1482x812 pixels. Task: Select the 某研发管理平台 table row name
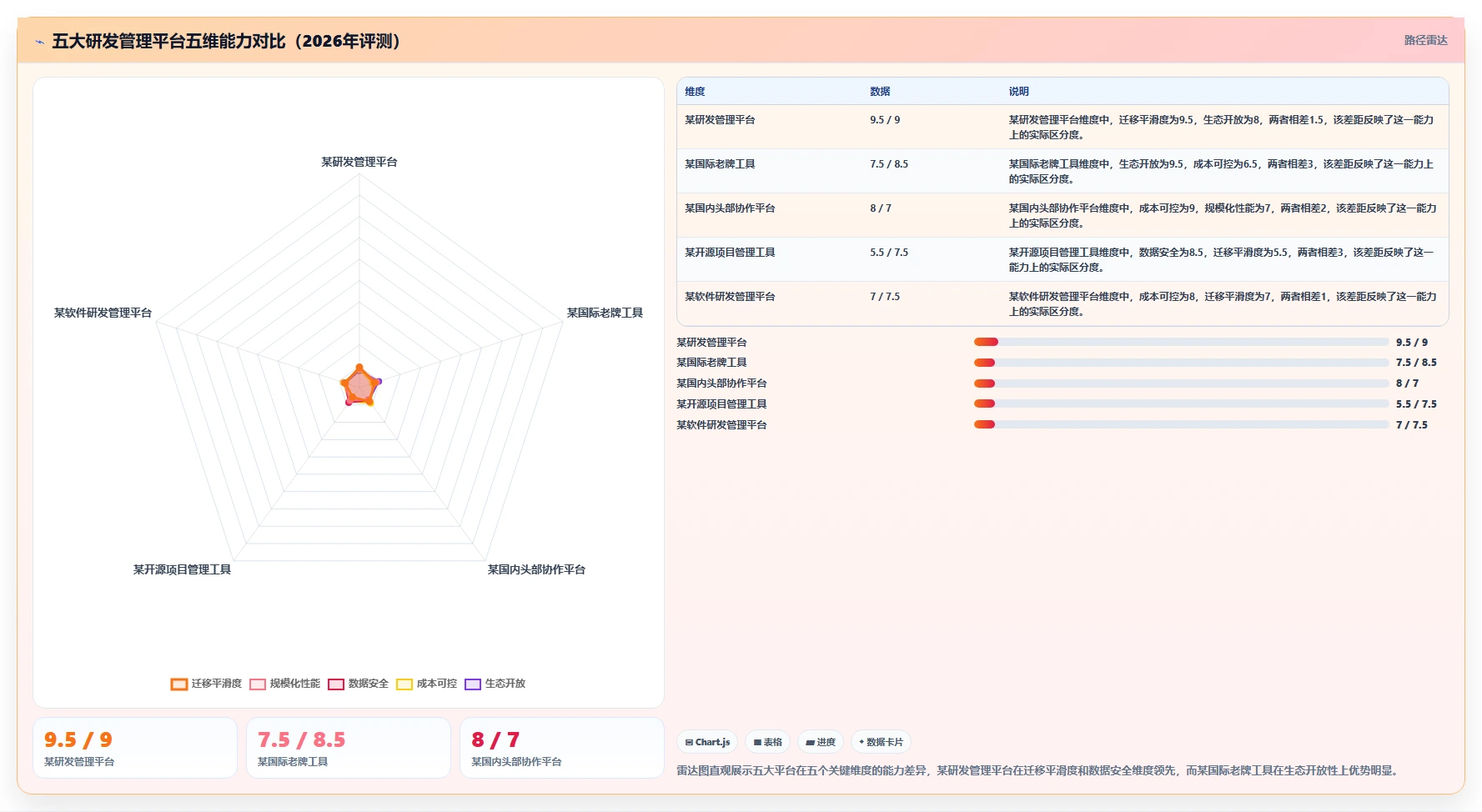point(720,120)
